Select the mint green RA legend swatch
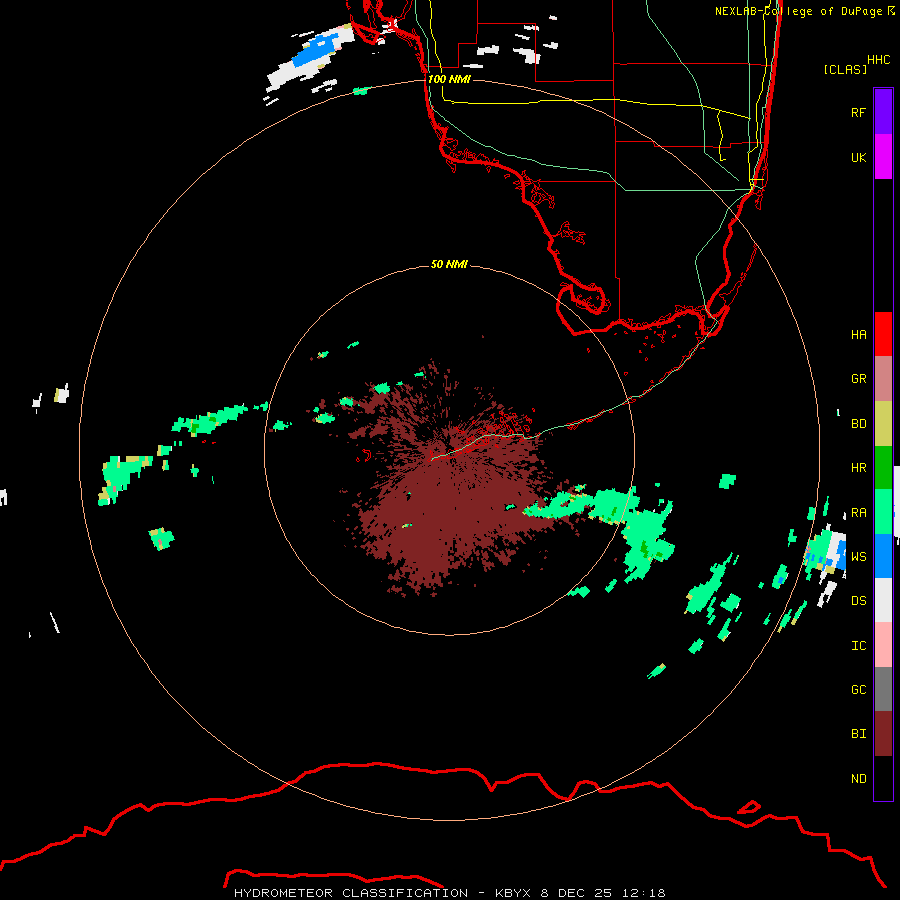Image resolution: width=900 pixels, height=900 pixels. [x=883, y=512]
